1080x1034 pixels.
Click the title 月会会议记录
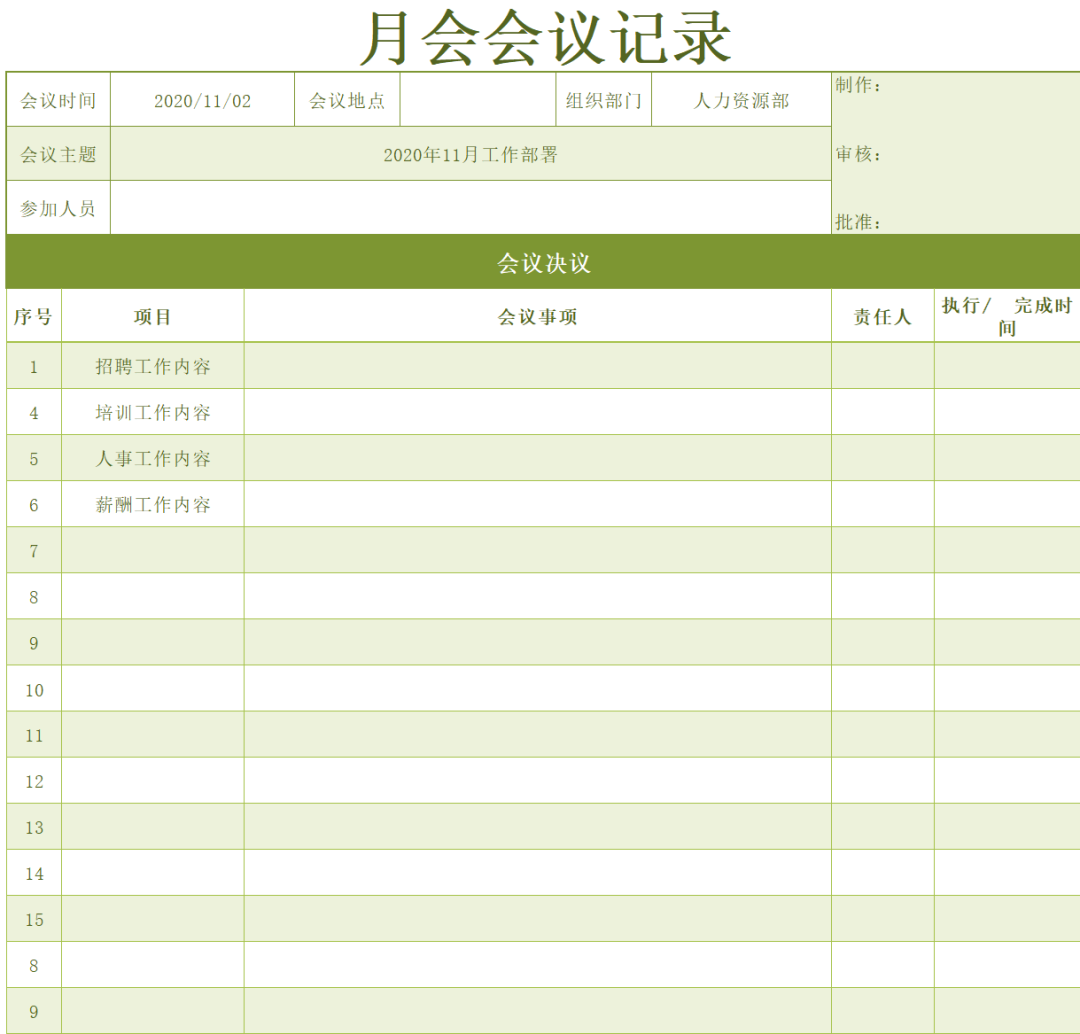[x=546, y=38]
